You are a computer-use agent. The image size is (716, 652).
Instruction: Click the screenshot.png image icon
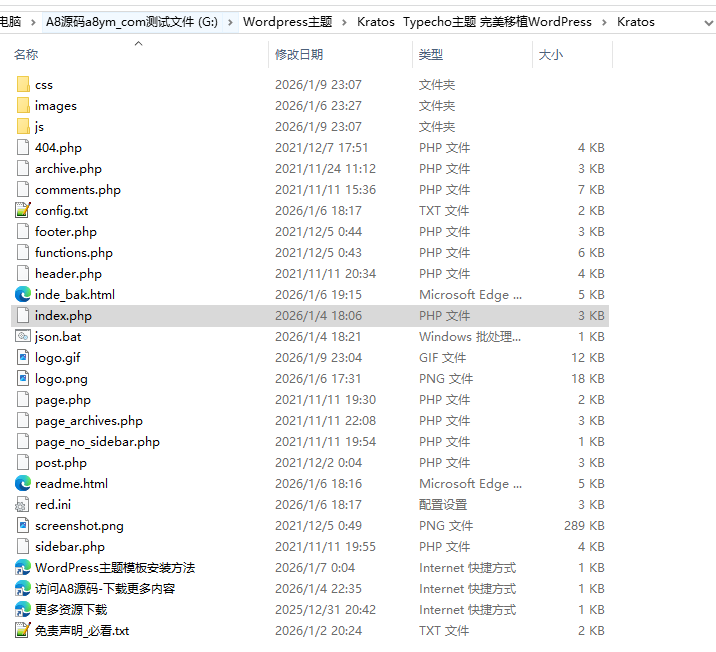[23, 526]
